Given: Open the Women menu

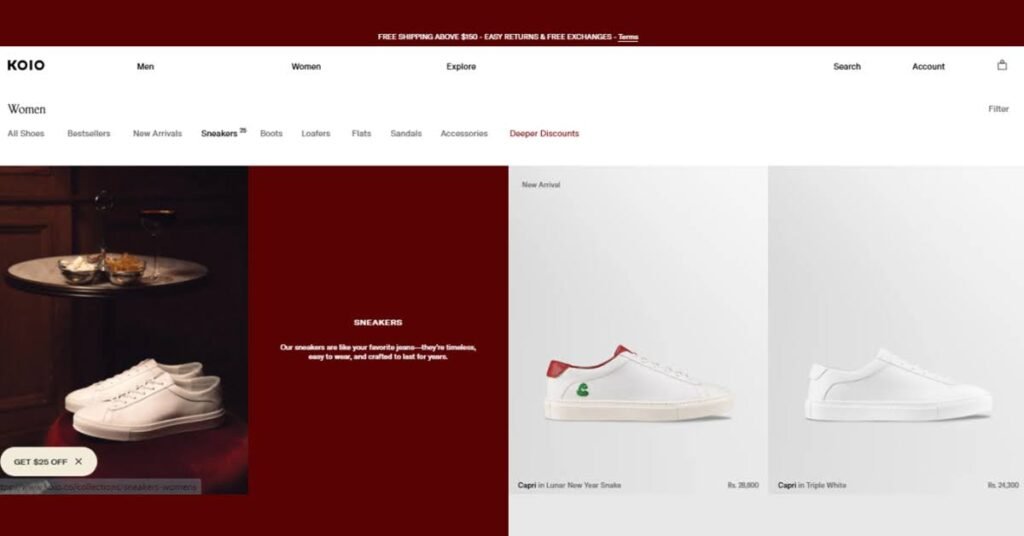Looking at the screenshot, I should pyautogui.click(x=306, y=67).
